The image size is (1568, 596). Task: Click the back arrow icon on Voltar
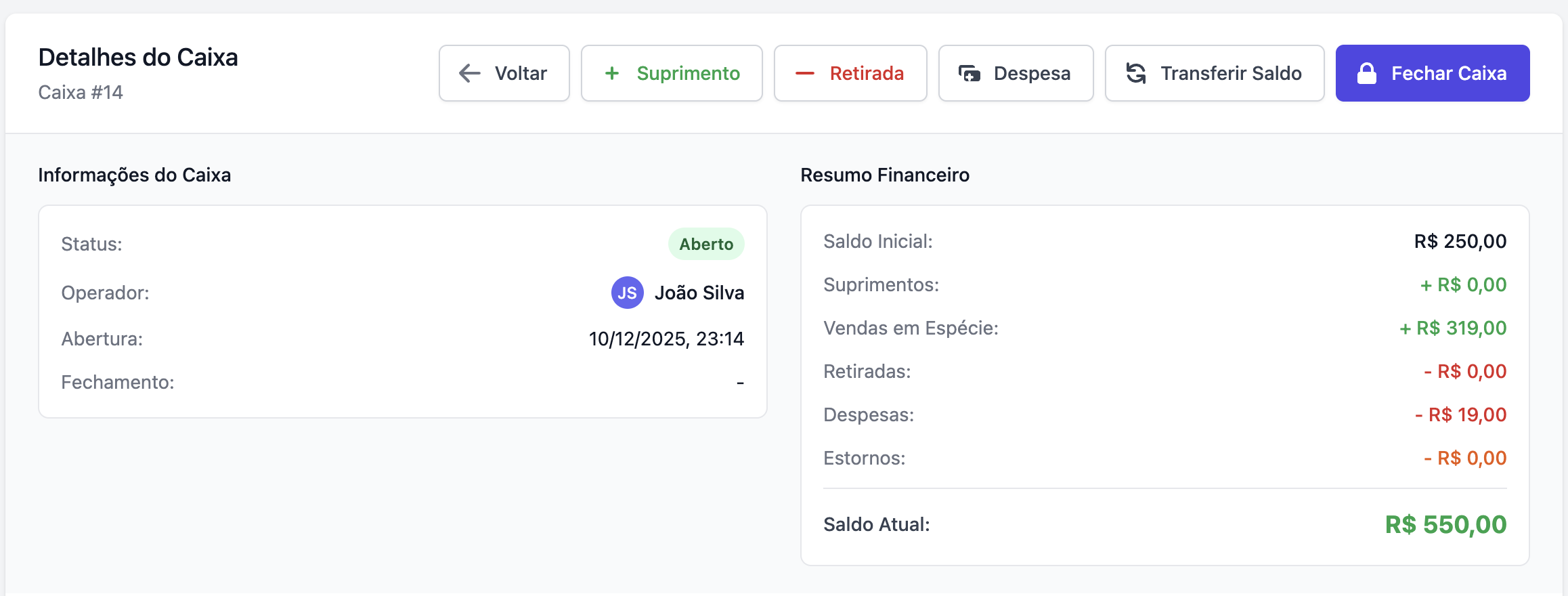click(470, 73)
